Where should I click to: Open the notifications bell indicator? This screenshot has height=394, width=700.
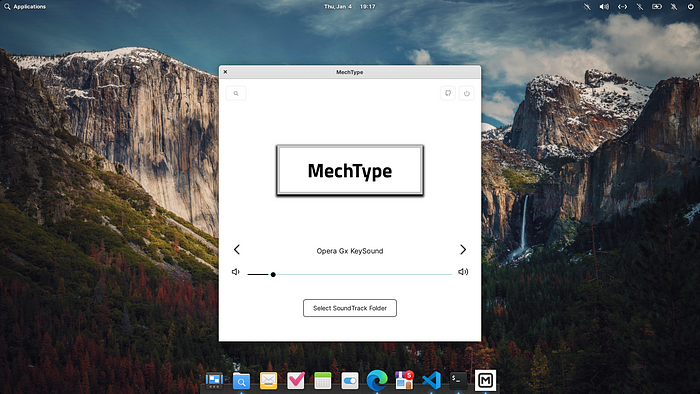click(x=674, y=7)
